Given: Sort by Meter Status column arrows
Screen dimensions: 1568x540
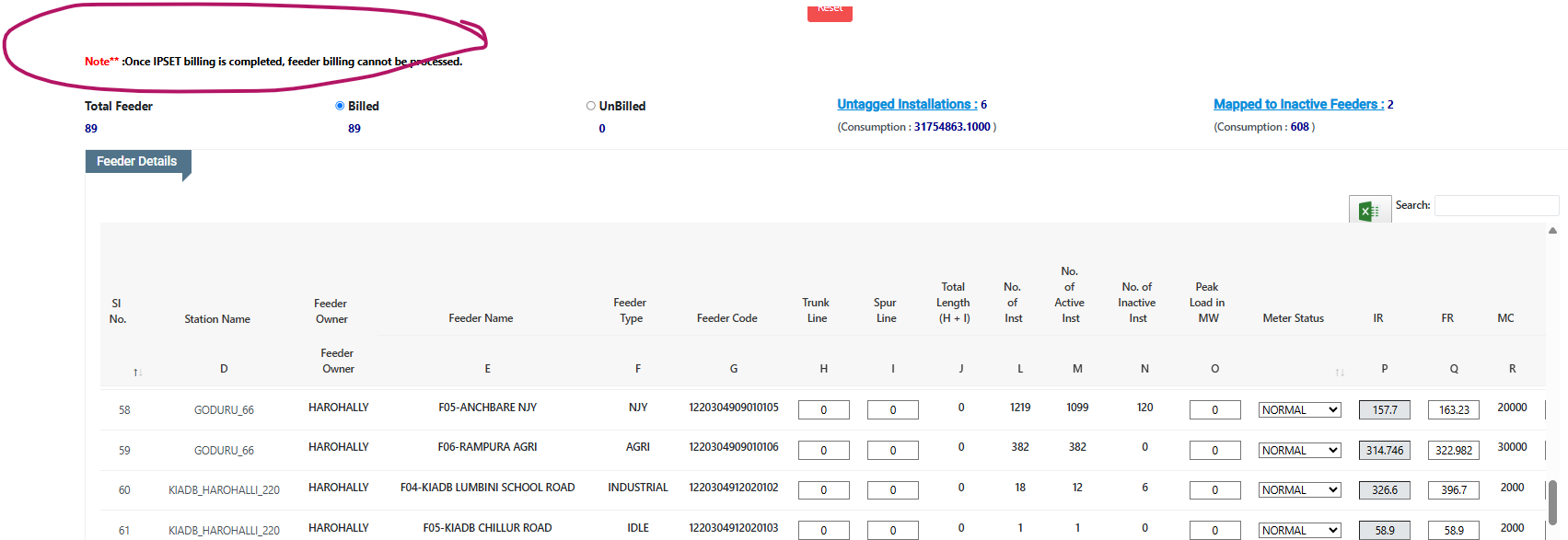Looking at the screenshot, I should tap(1340, 373).
